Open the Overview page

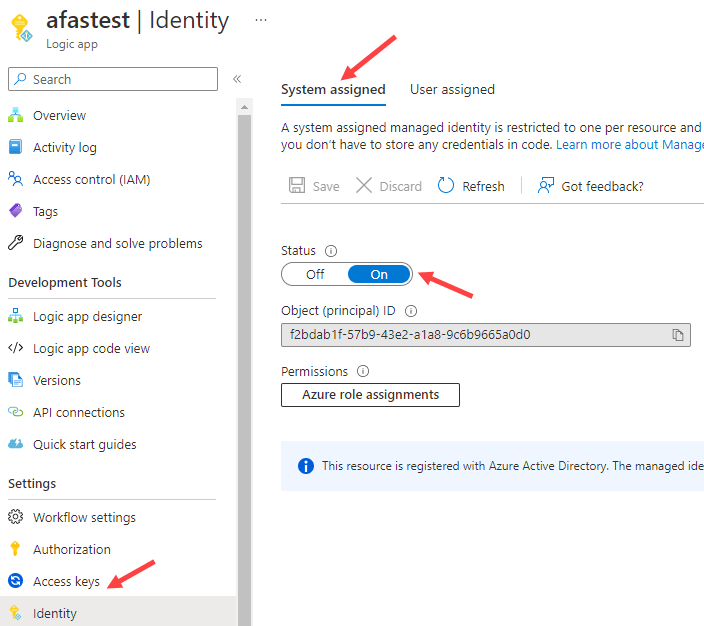pyautogui.click(x=59, y=115)
